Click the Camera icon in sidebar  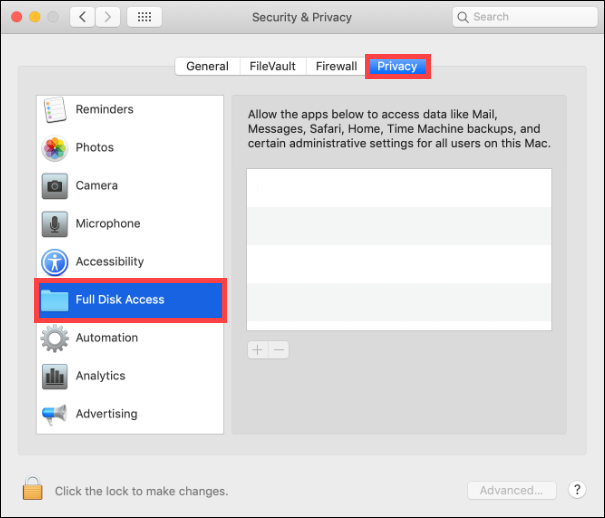point(54,186)
